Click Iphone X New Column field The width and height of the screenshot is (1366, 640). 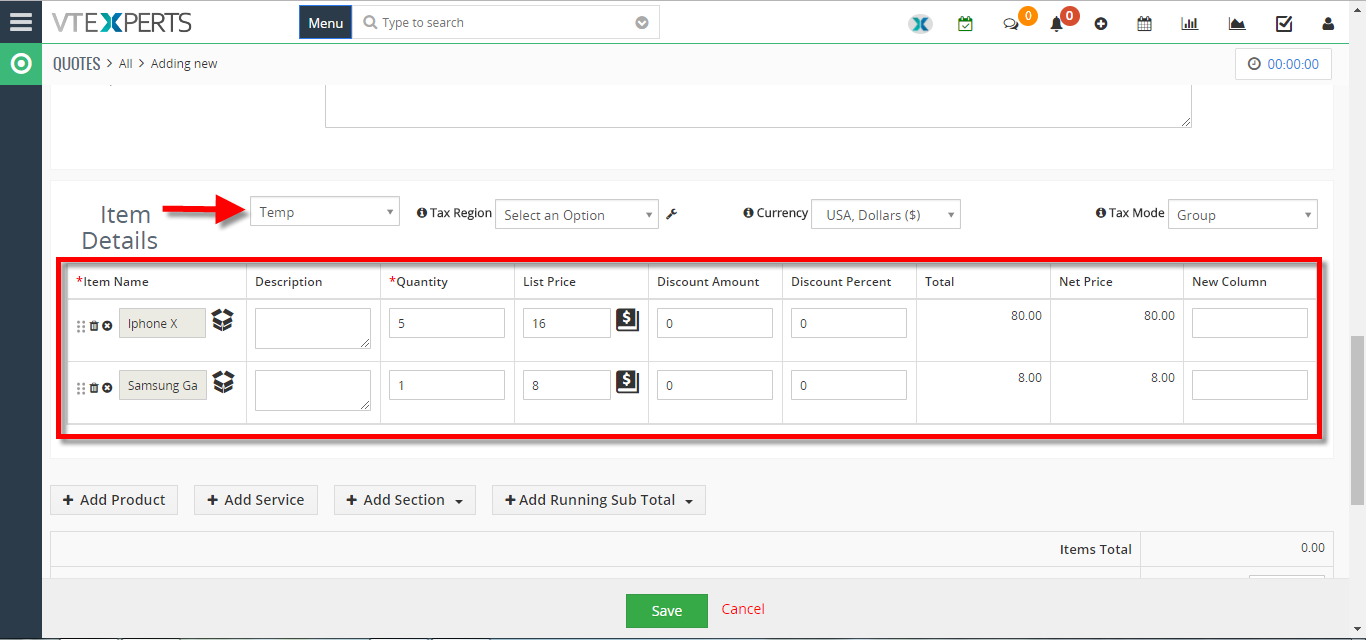click(1250, 323)
